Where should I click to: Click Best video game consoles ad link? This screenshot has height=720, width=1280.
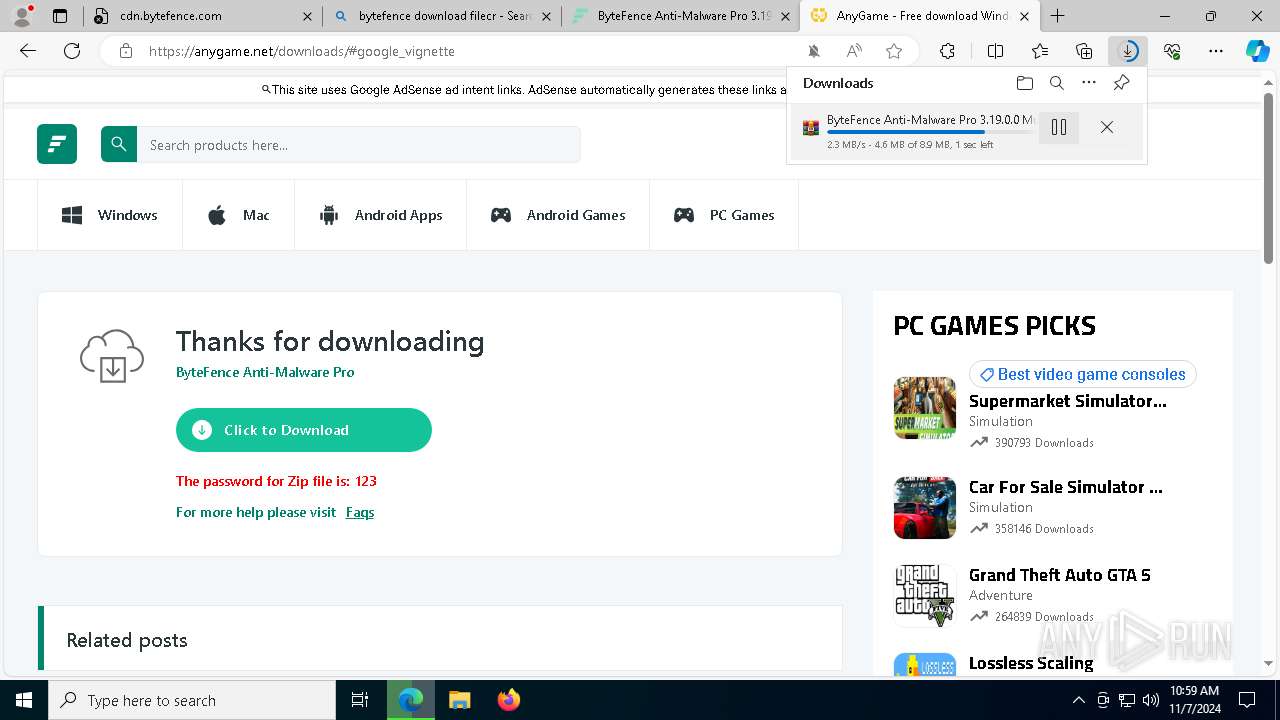pos(1082,374)
